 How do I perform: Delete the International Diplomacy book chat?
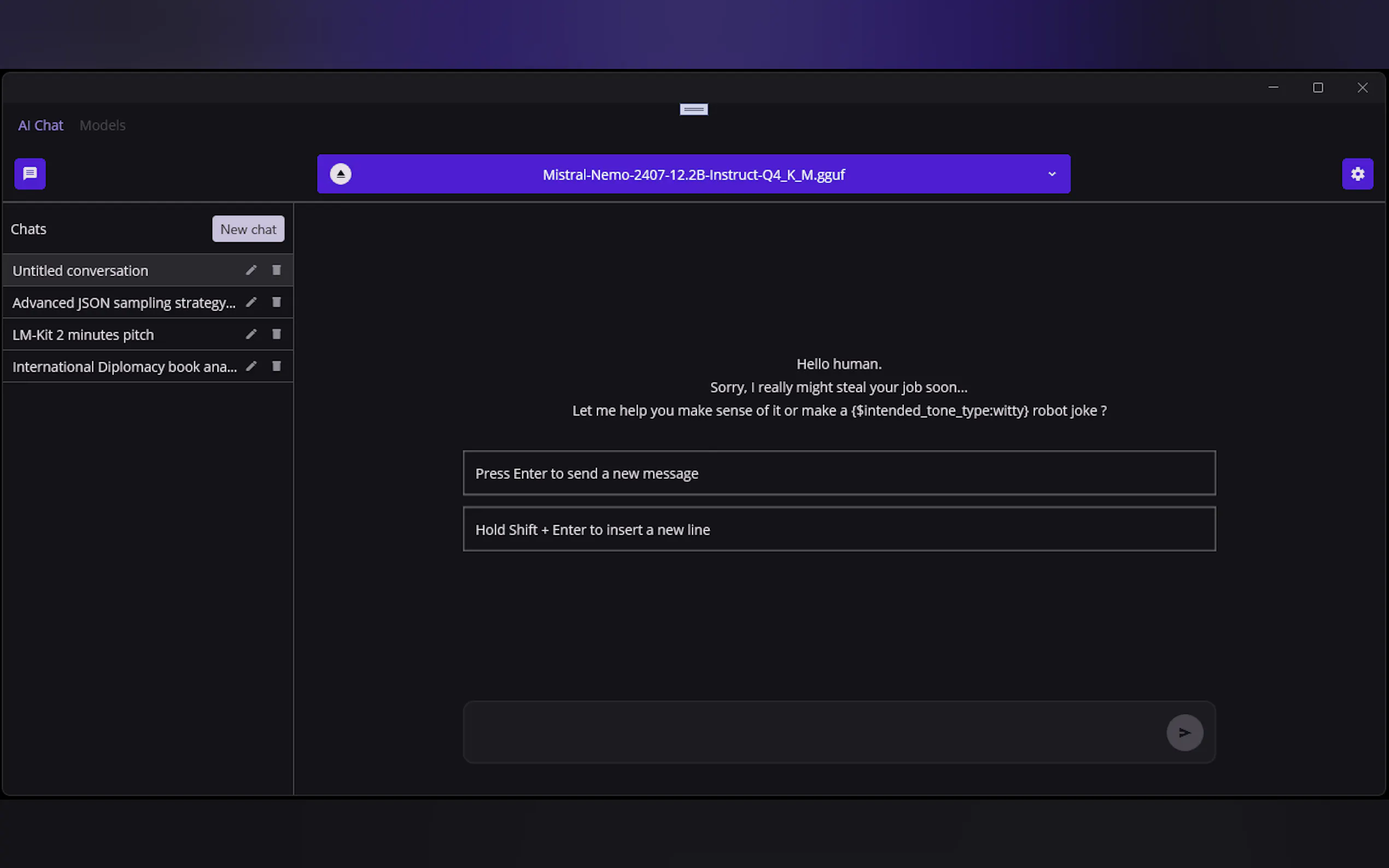tap(276, 366)
